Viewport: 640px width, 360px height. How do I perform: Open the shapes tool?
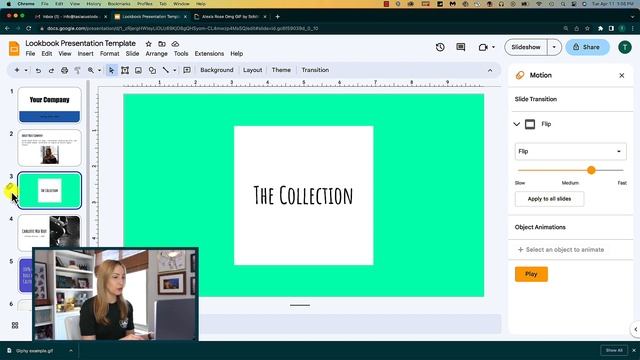tap(152, 70)
